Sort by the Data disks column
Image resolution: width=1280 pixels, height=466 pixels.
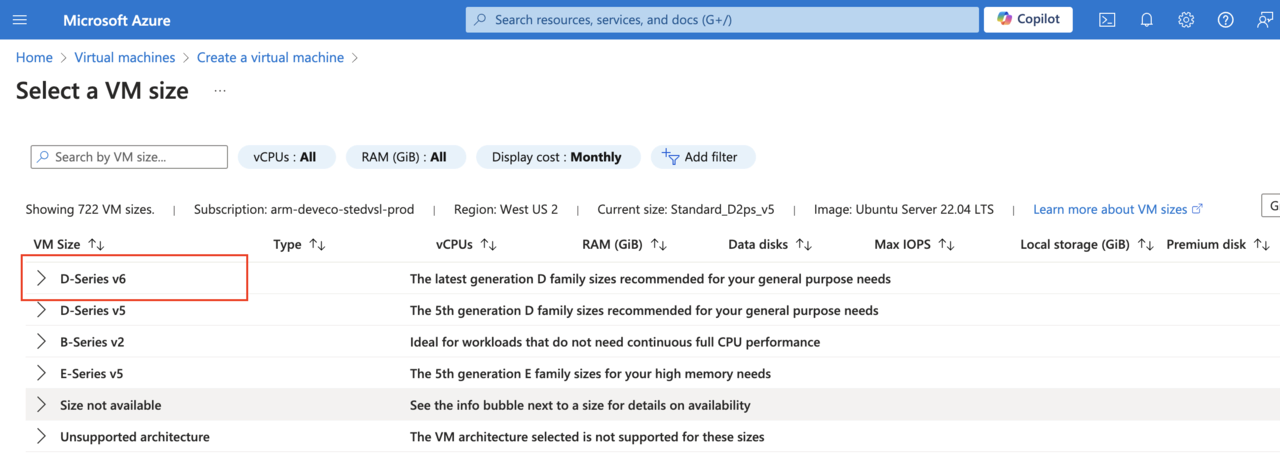pos(770,244)
